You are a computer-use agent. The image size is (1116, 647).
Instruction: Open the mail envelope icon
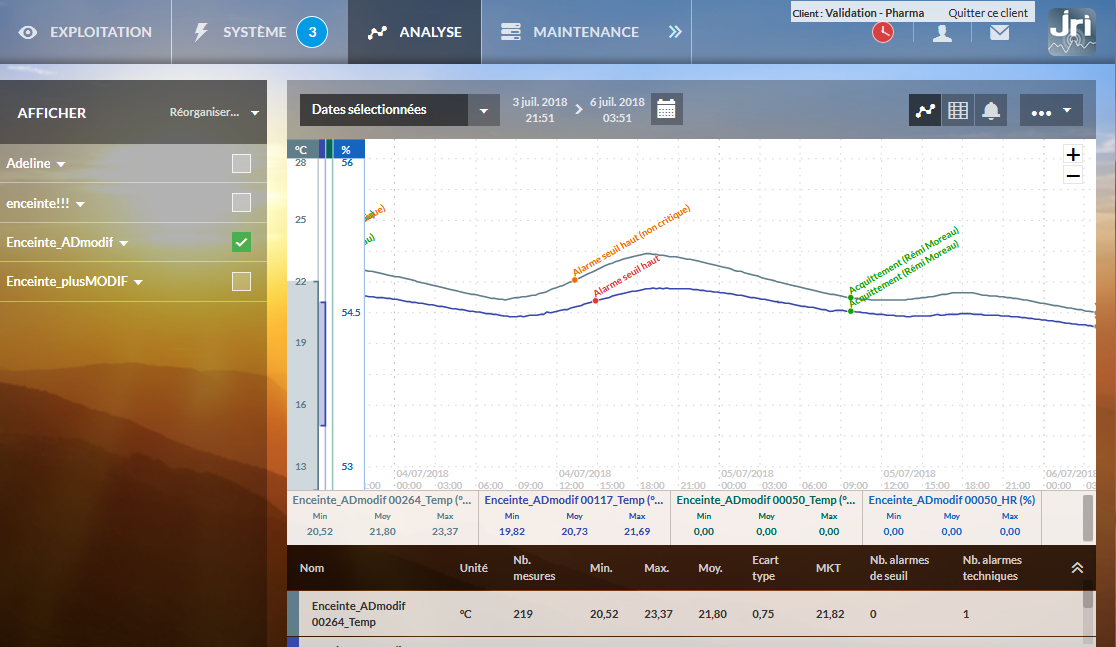point(999,32)
